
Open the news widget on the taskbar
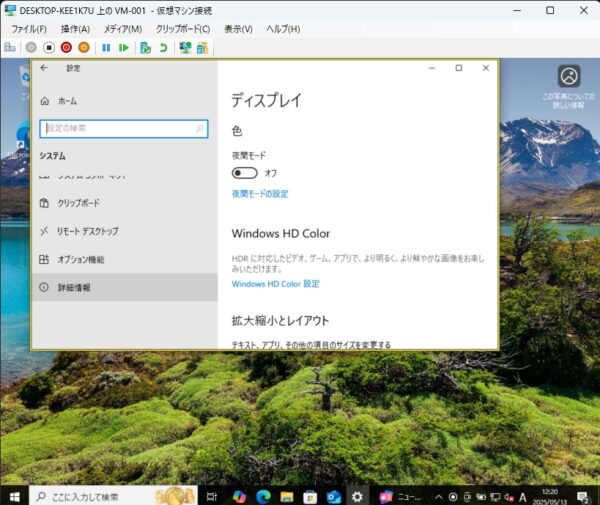click(x=399, y=497)
